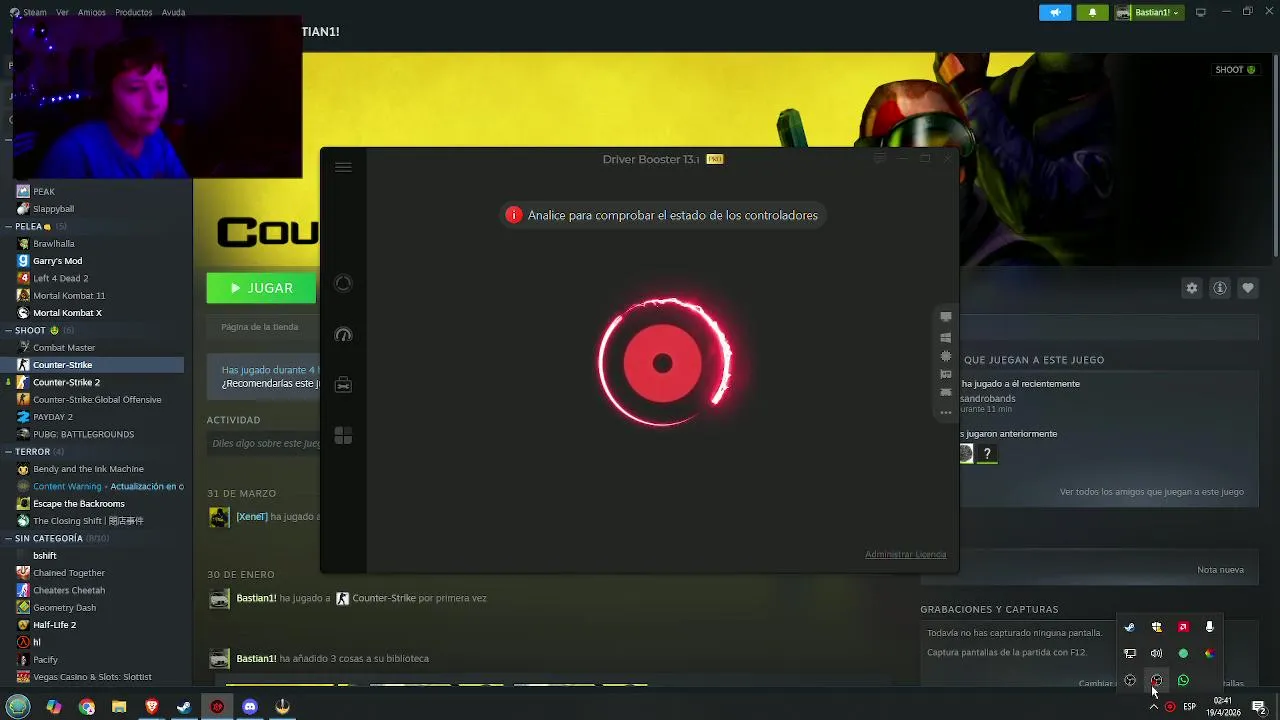
Task: Open Driver Booster hamburger menu
Action: pos(343,167)
